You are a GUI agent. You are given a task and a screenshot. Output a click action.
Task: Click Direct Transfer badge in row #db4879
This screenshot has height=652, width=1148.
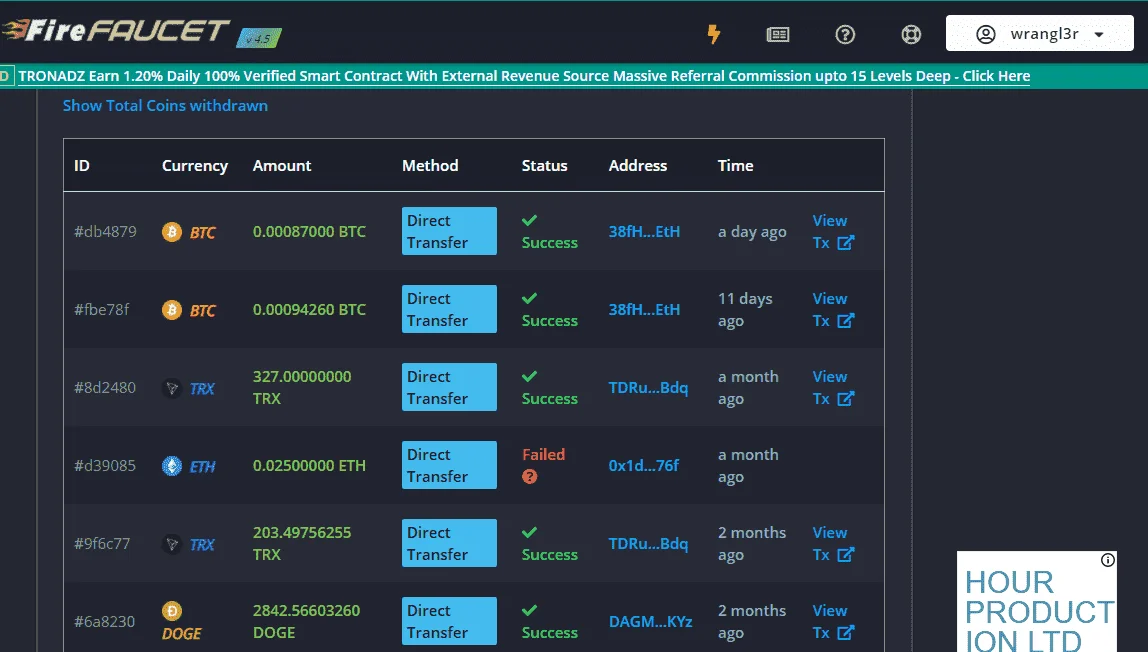click(449, 231)
